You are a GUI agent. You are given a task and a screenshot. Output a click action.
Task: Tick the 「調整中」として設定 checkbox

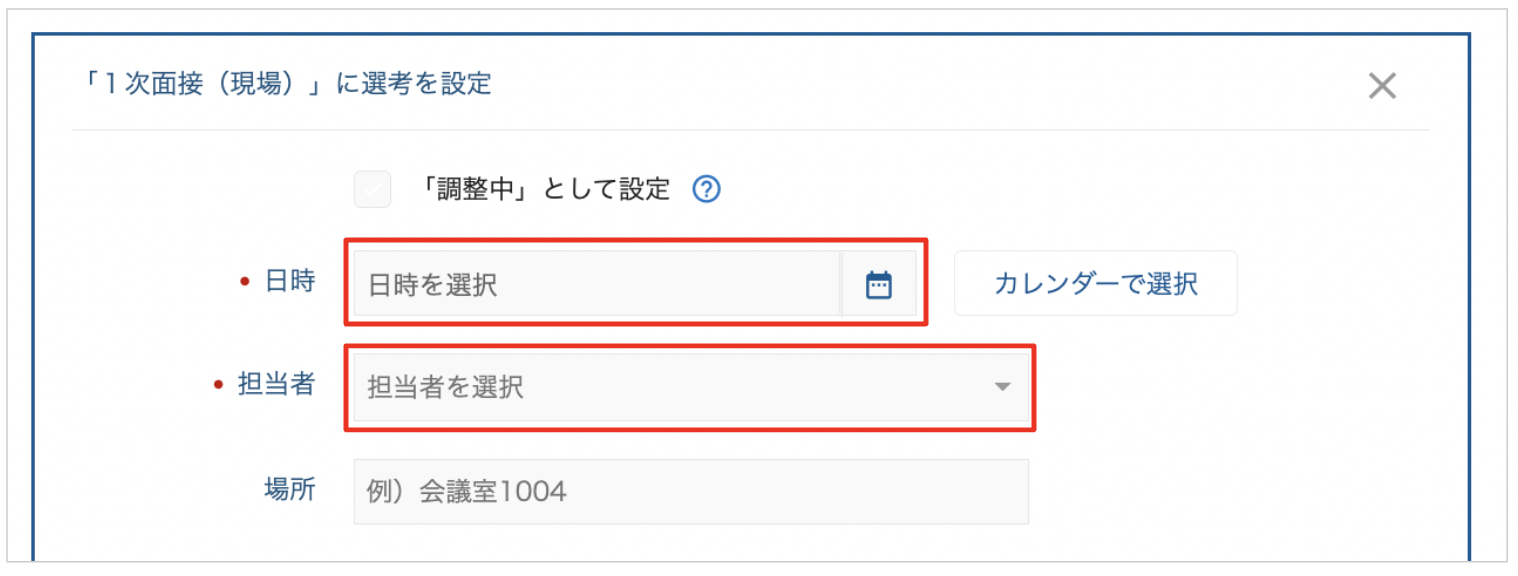click(x=372, y=189)
